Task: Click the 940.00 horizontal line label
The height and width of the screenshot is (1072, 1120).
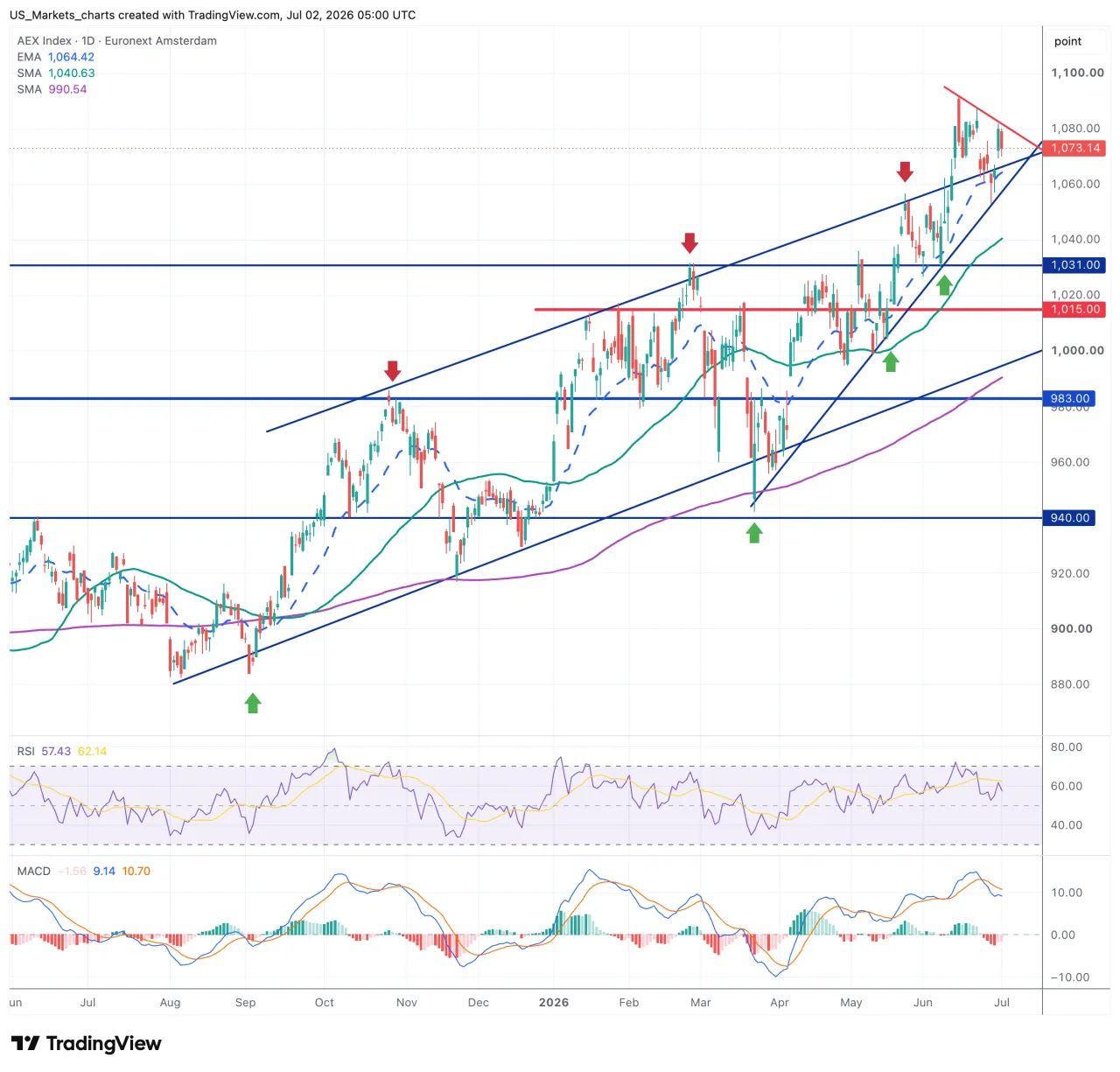Action: click(1069, 518)
